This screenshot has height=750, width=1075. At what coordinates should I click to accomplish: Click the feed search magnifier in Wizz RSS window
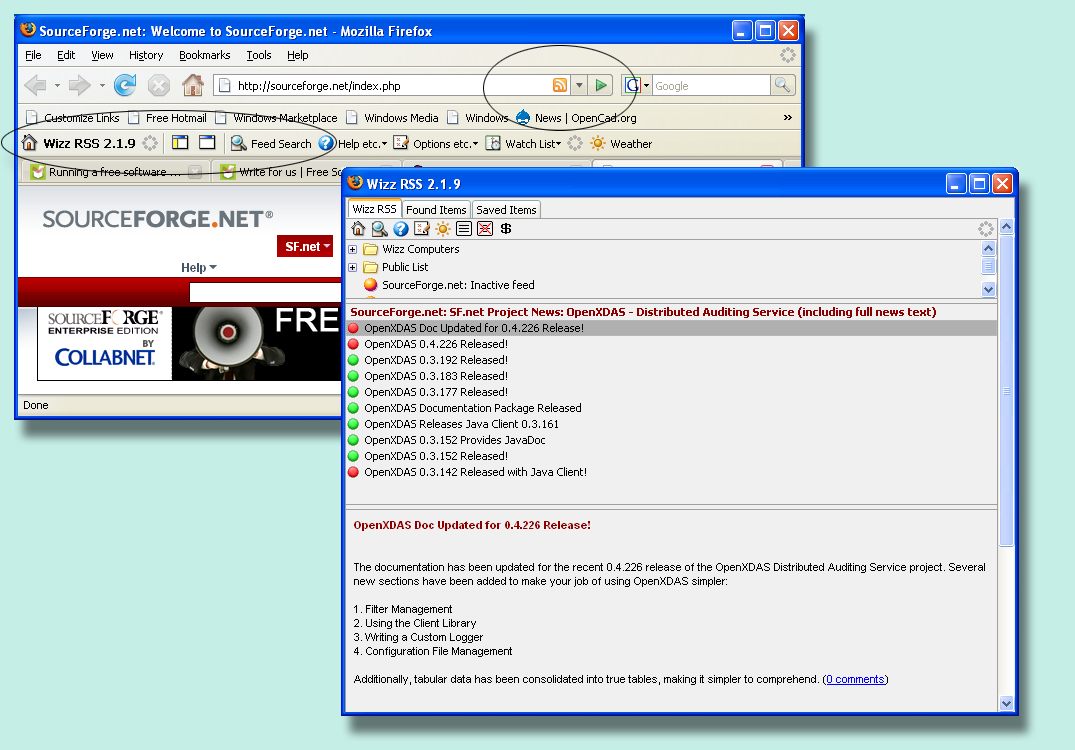coord(379,229)
